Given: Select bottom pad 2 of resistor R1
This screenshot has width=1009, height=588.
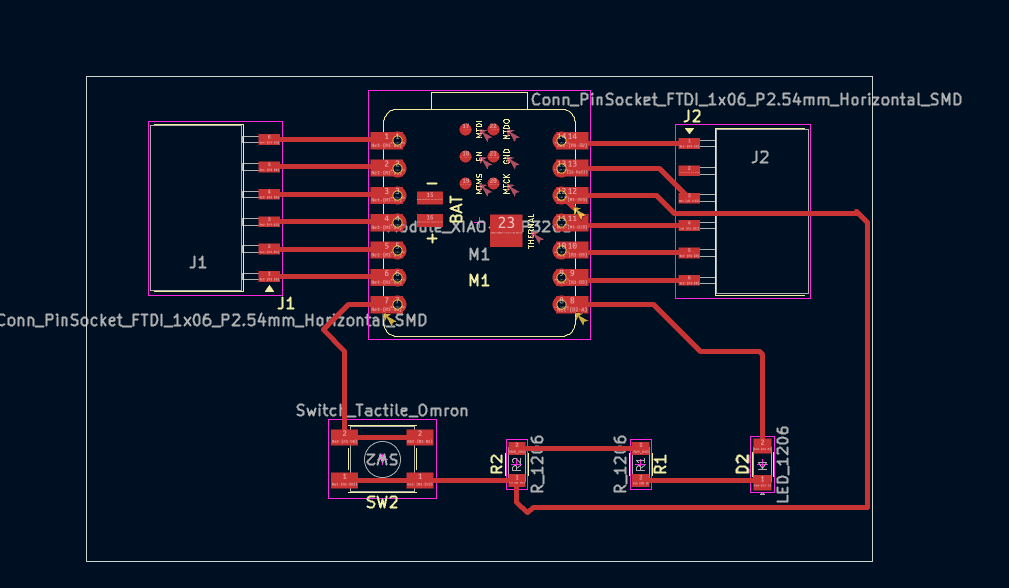Looking at the screenshot, I should pyautogui.click(x=640, y=481).
